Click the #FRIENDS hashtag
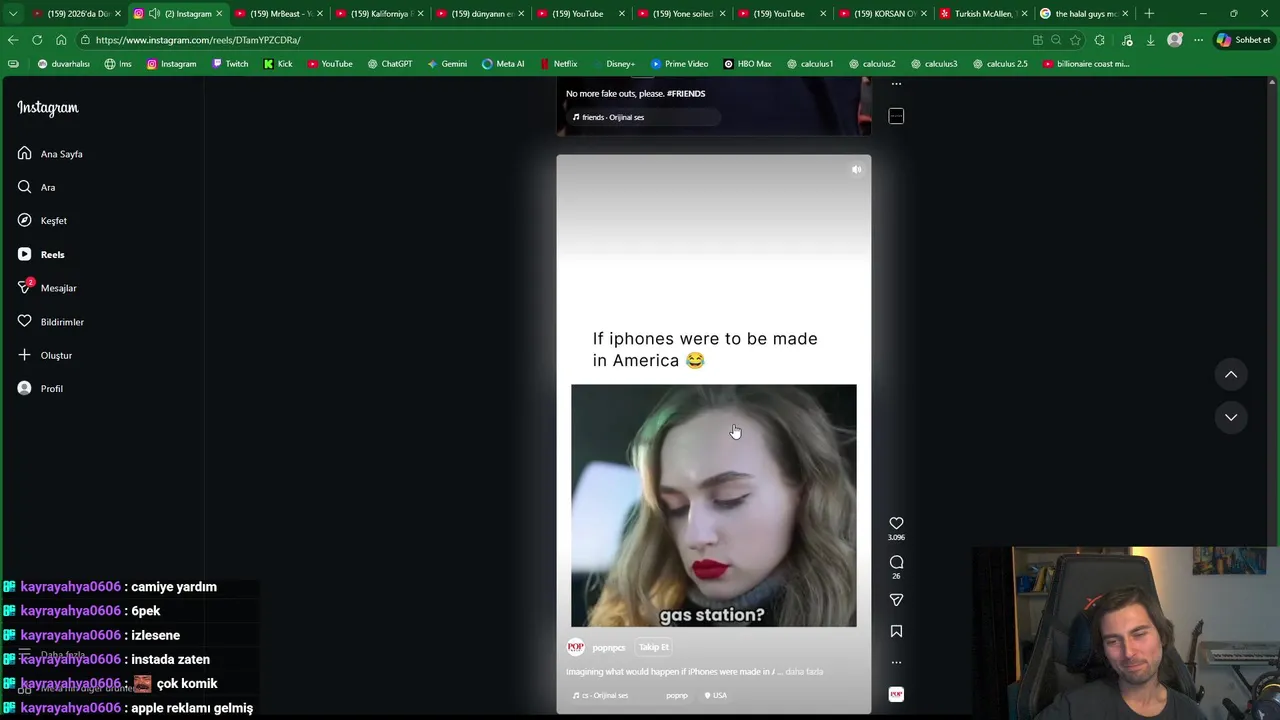Viewport: 1280px width, 720px height. pyautogui.click(x=686, y=93)
